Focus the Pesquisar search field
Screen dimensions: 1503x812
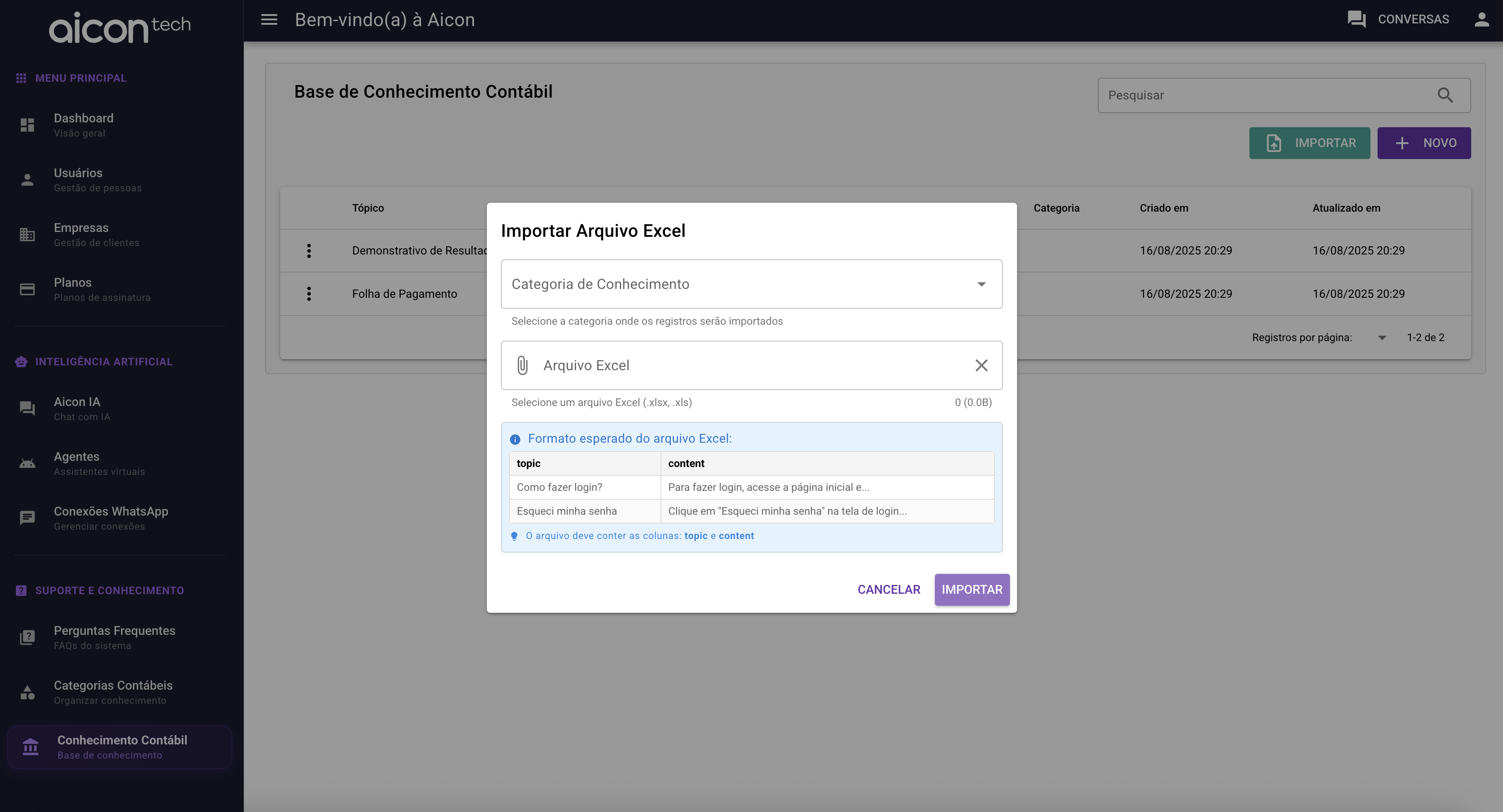pyautogui.click(x=1266, y=95)
